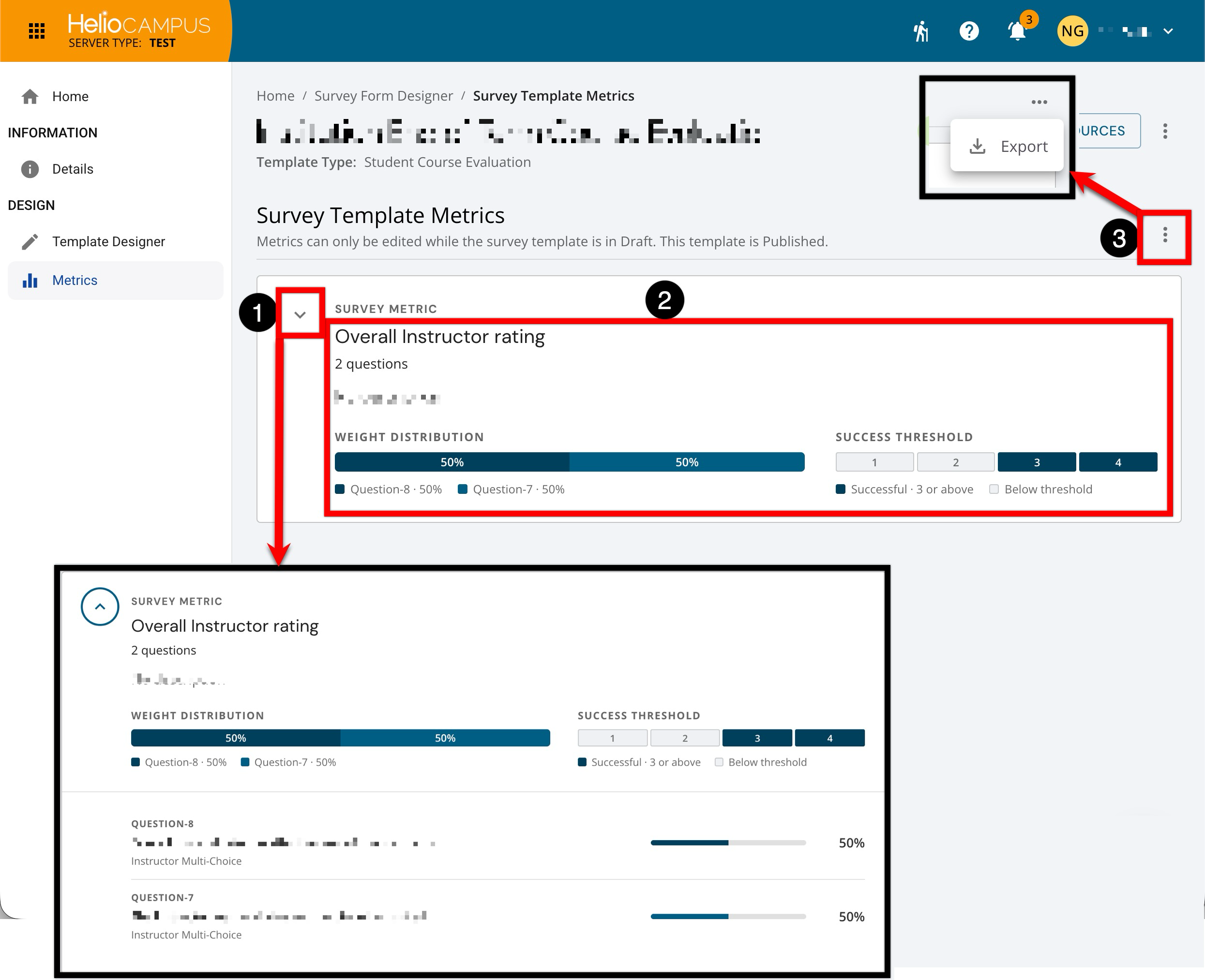This screenshot has height=980, width=1205.
Task: Click QUESTION-8 row progress bar
Action: (x=728, y=843)
